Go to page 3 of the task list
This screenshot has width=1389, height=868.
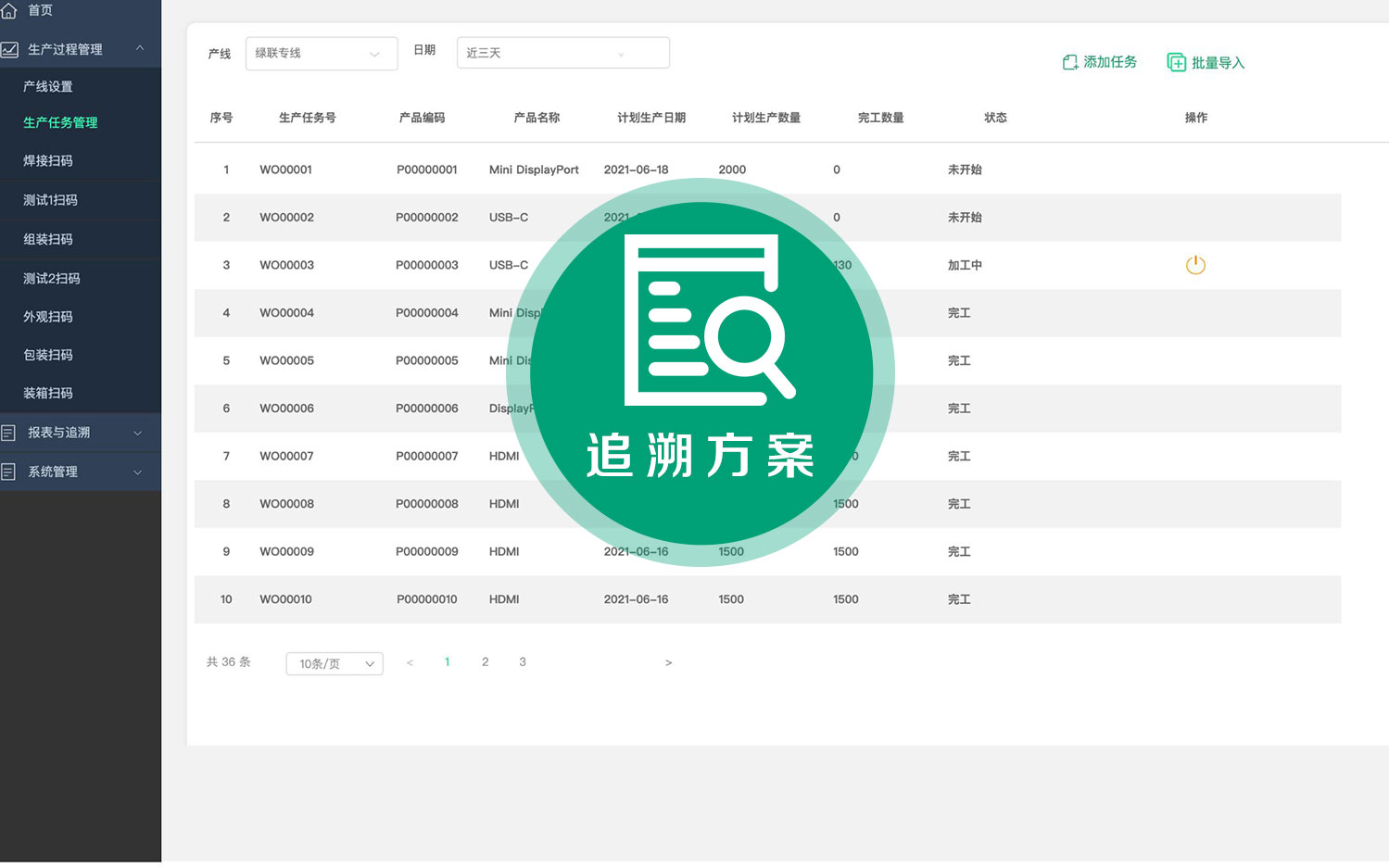[522, 661]
